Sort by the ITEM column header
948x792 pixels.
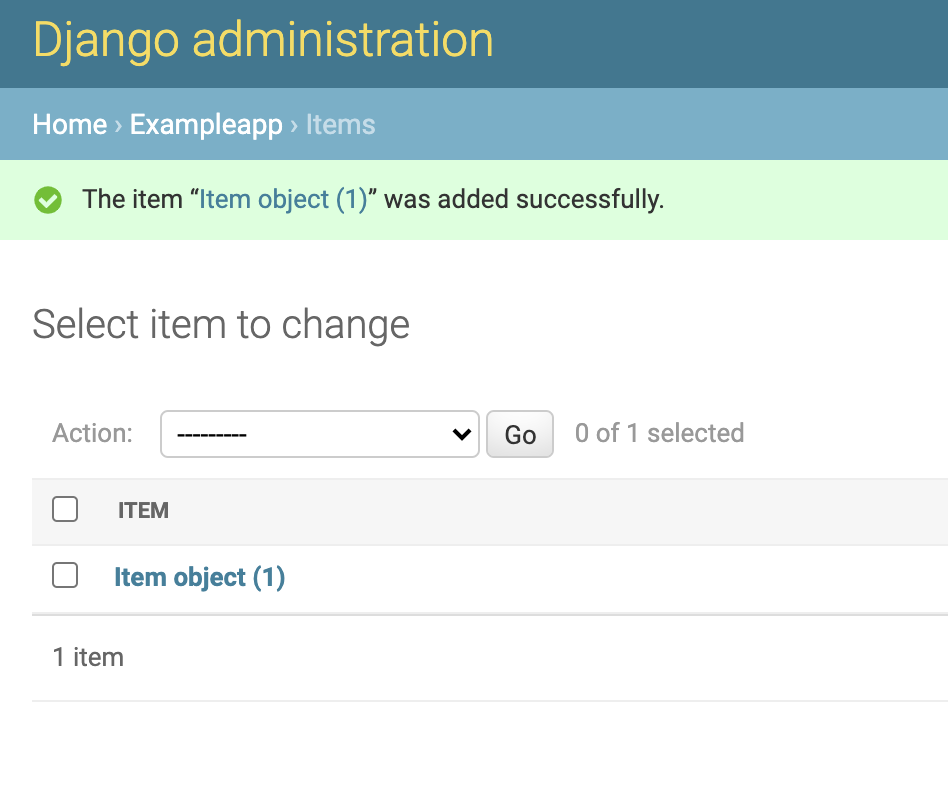(x=143, y=511)
